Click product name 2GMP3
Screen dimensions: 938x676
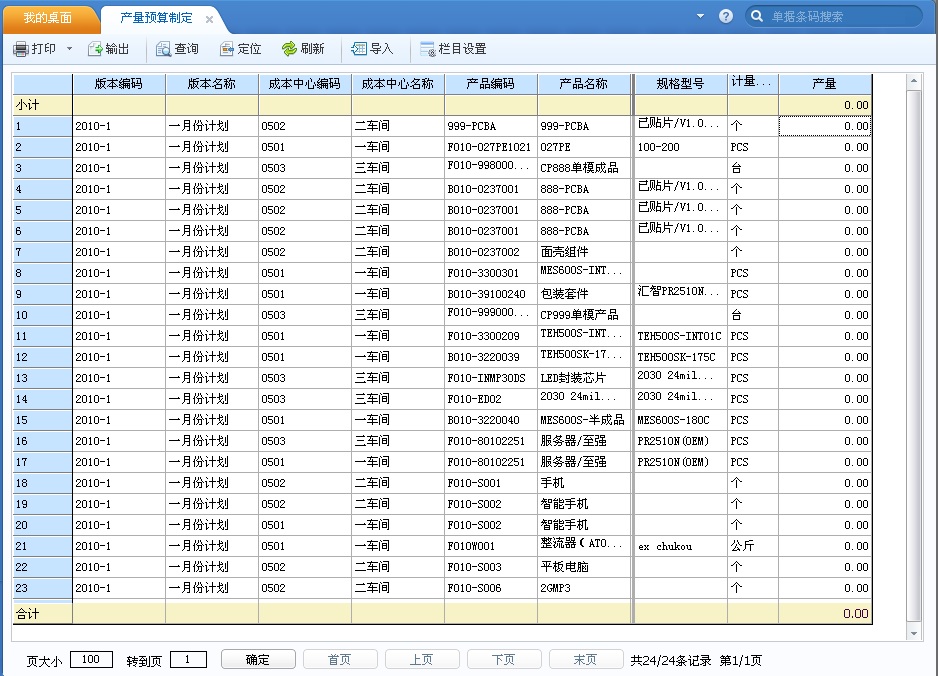(x=555, y=588)
